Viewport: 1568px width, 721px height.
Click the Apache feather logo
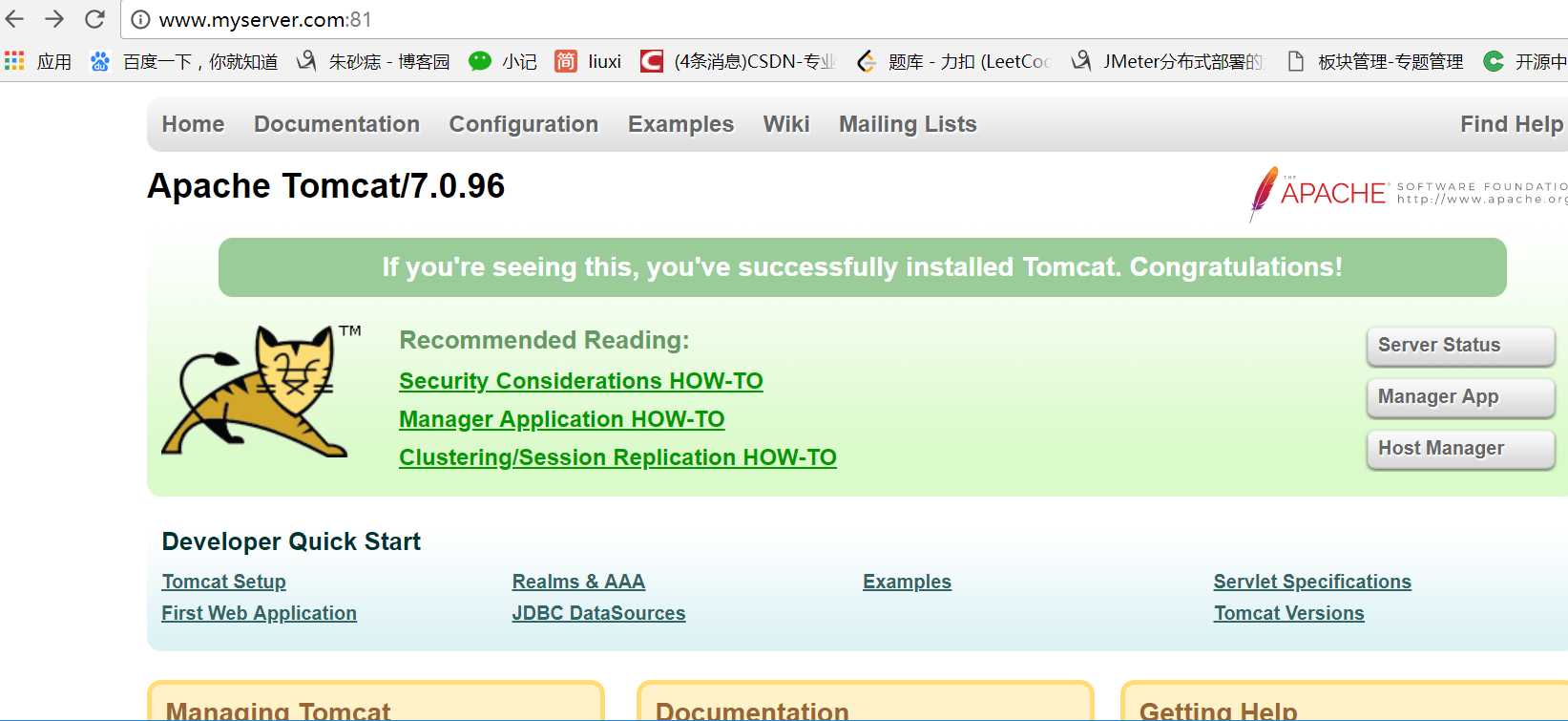click(1264, 194)
